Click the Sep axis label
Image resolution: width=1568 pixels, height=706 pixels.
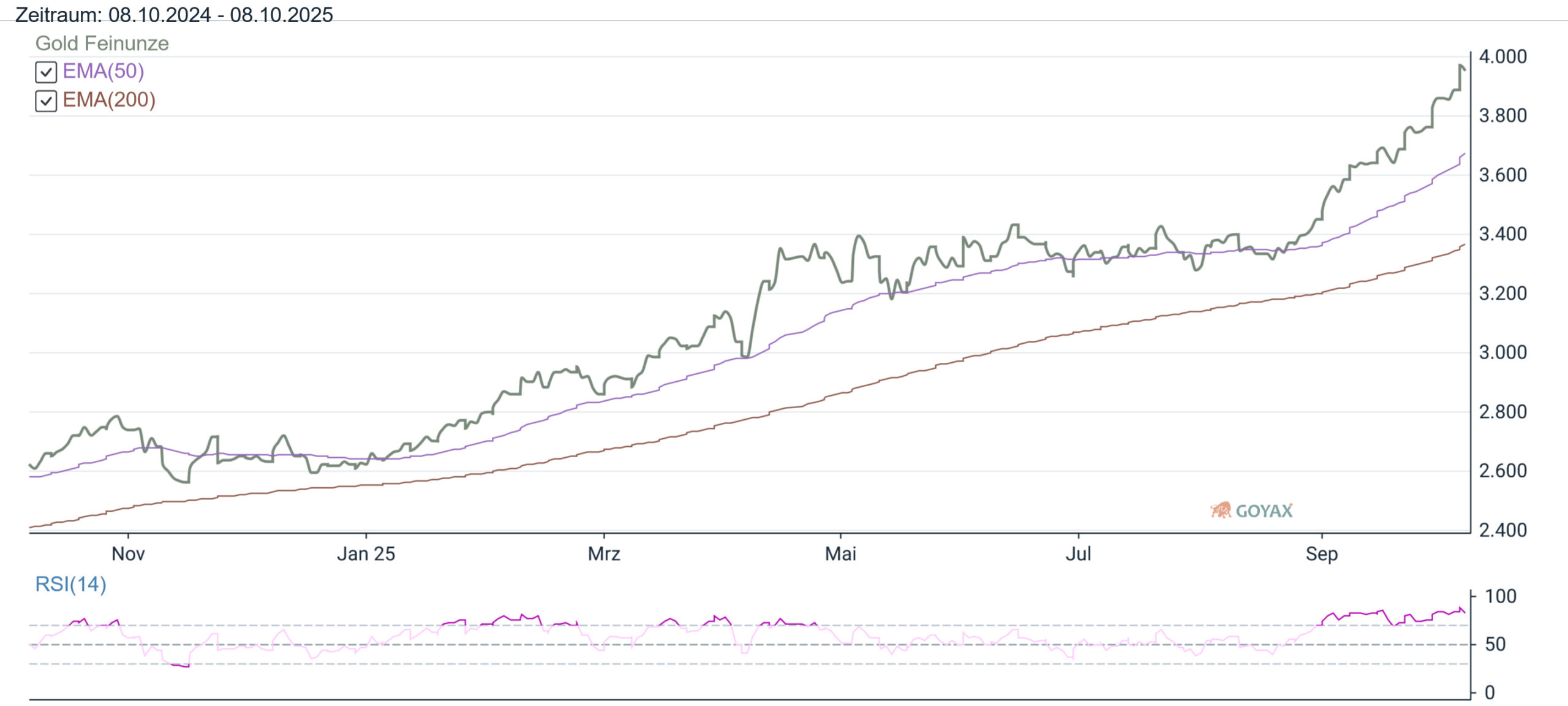click(1321, 554)
